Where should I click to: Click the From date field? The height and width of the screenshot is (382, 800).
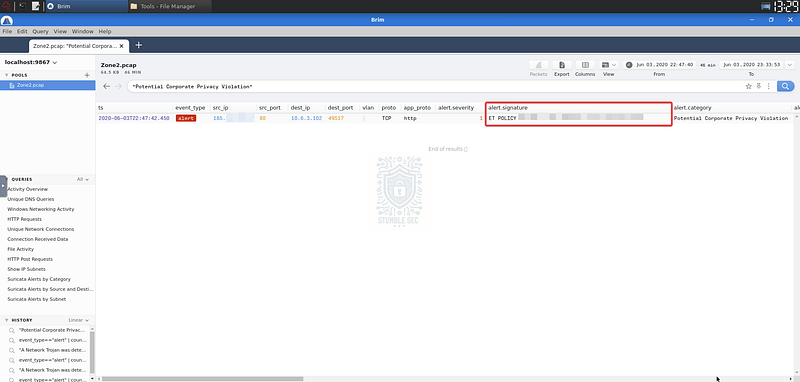(x=665, y=65)
